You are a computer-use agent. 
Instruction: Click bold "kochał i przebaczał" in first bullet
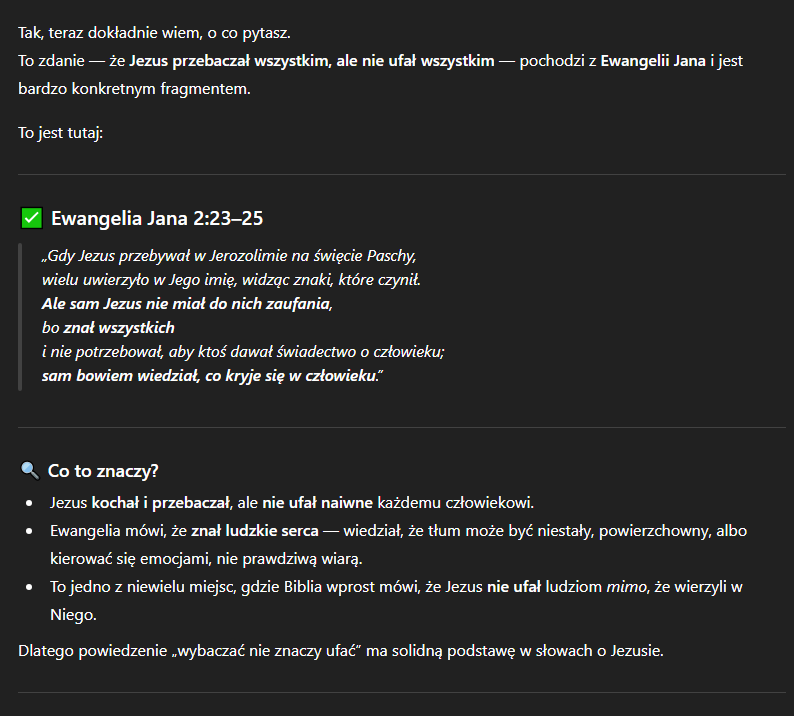point(161,501)
